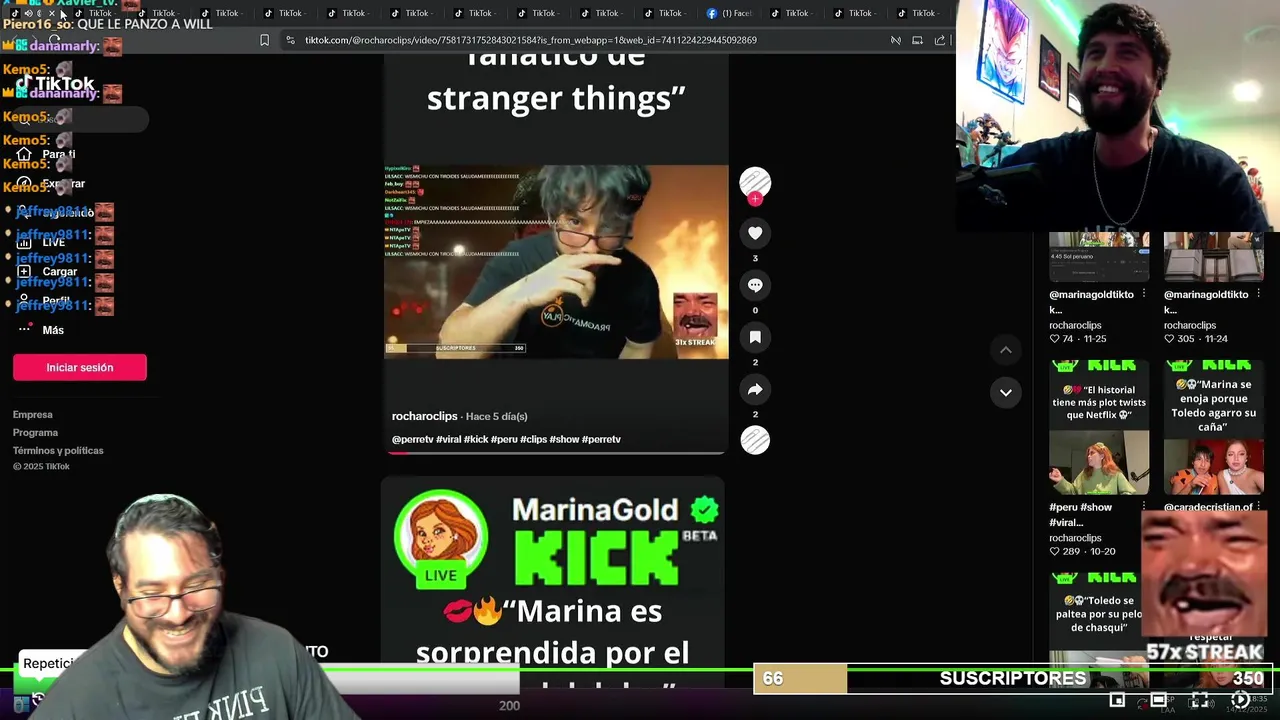The width and height of the screenshot is (1280, 720).
Task: Open the sound disc below share button
Action: (x=755, y=440)
